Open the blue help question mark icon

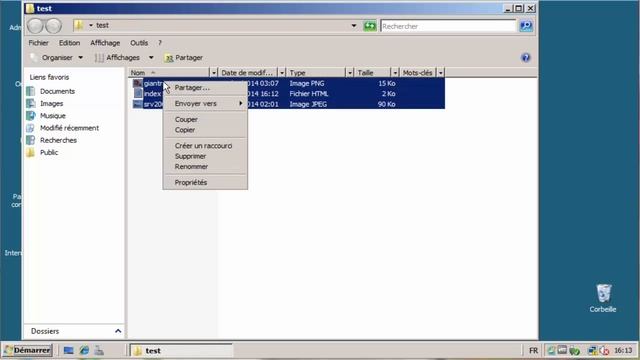(526, 58)
